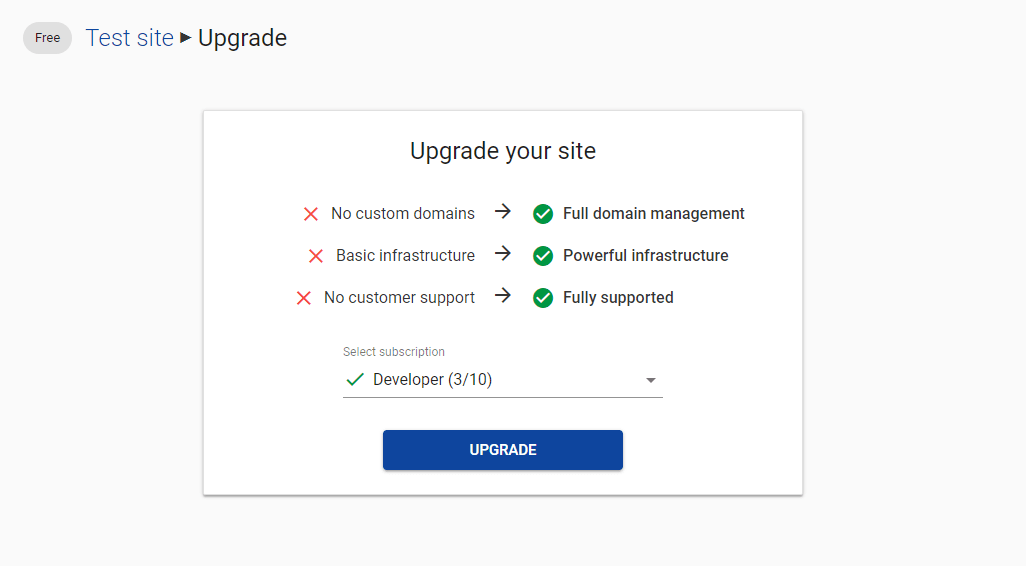
Task: Click red X beside No custom domains
Action: (311, 214)
